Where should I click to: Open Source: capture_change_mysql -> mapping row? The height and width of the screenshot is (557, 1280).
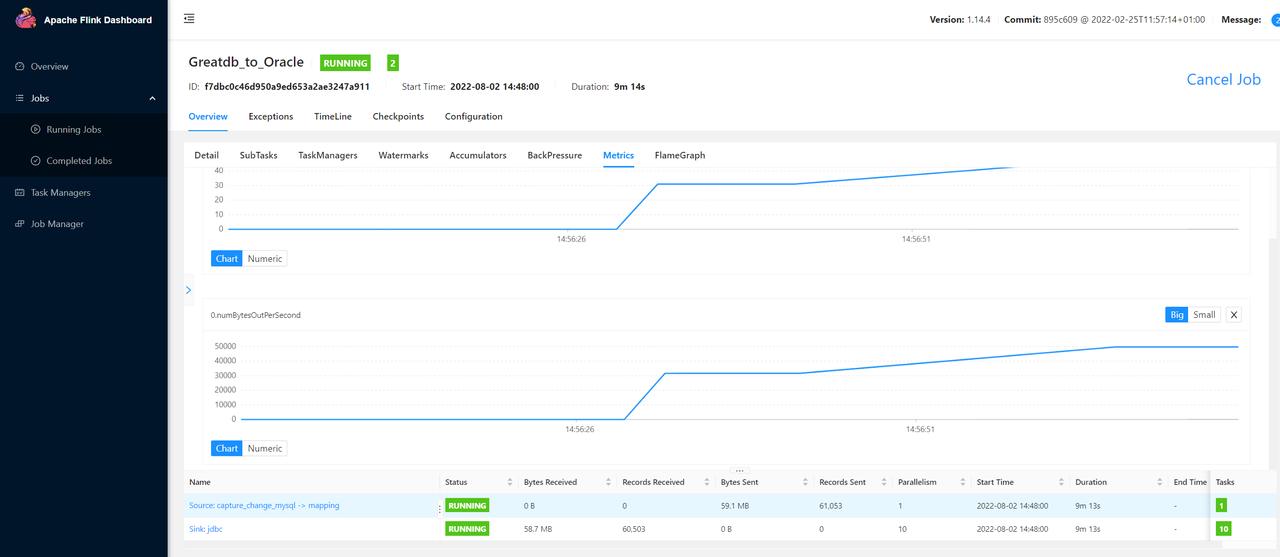coord(264,505)
